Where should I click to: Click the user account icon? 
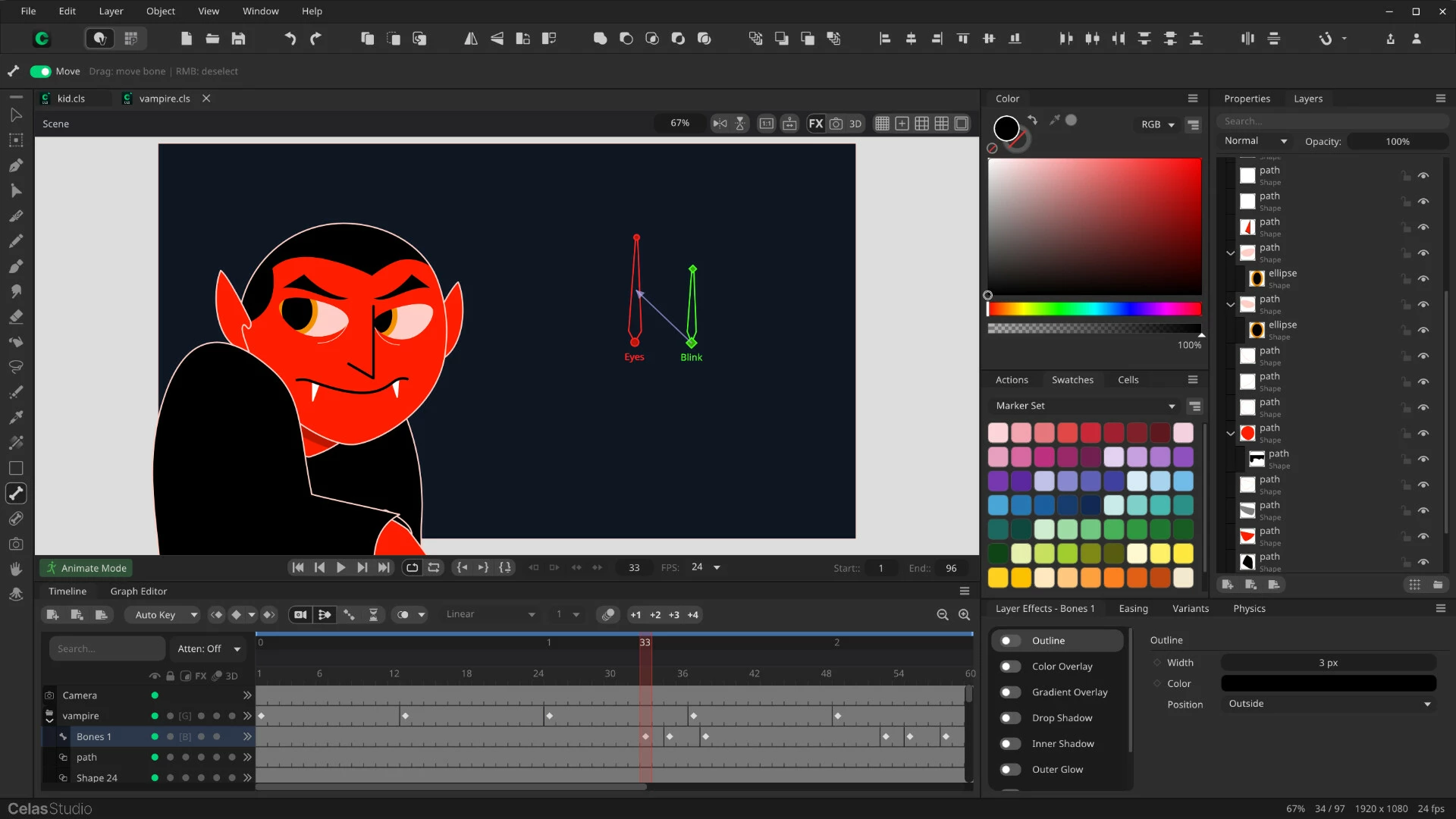pos(1417,39)
